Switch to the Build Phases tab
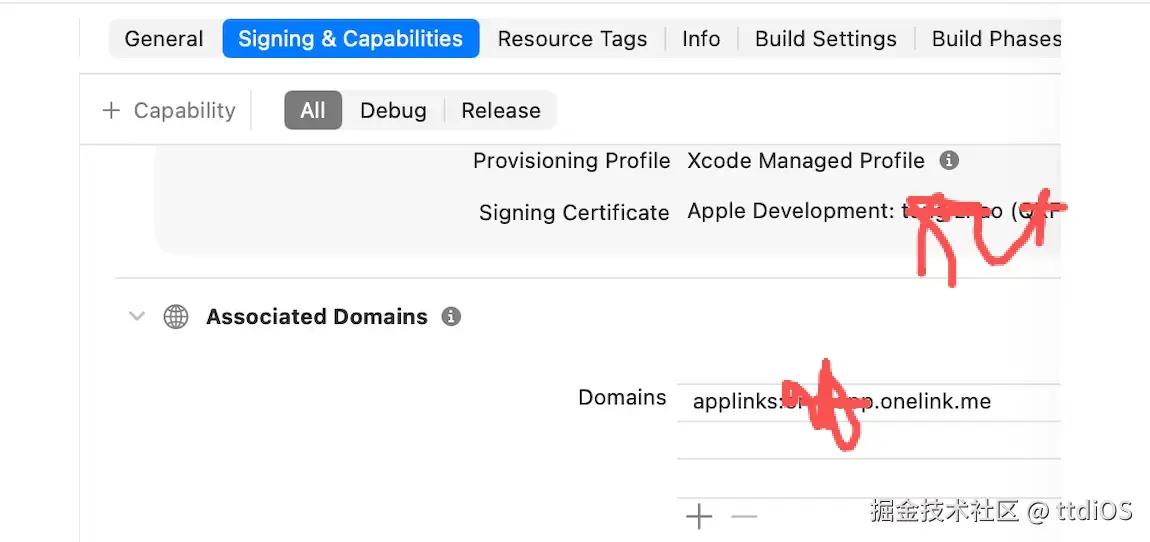The image size is (1150, 542). tap(995, 39)
